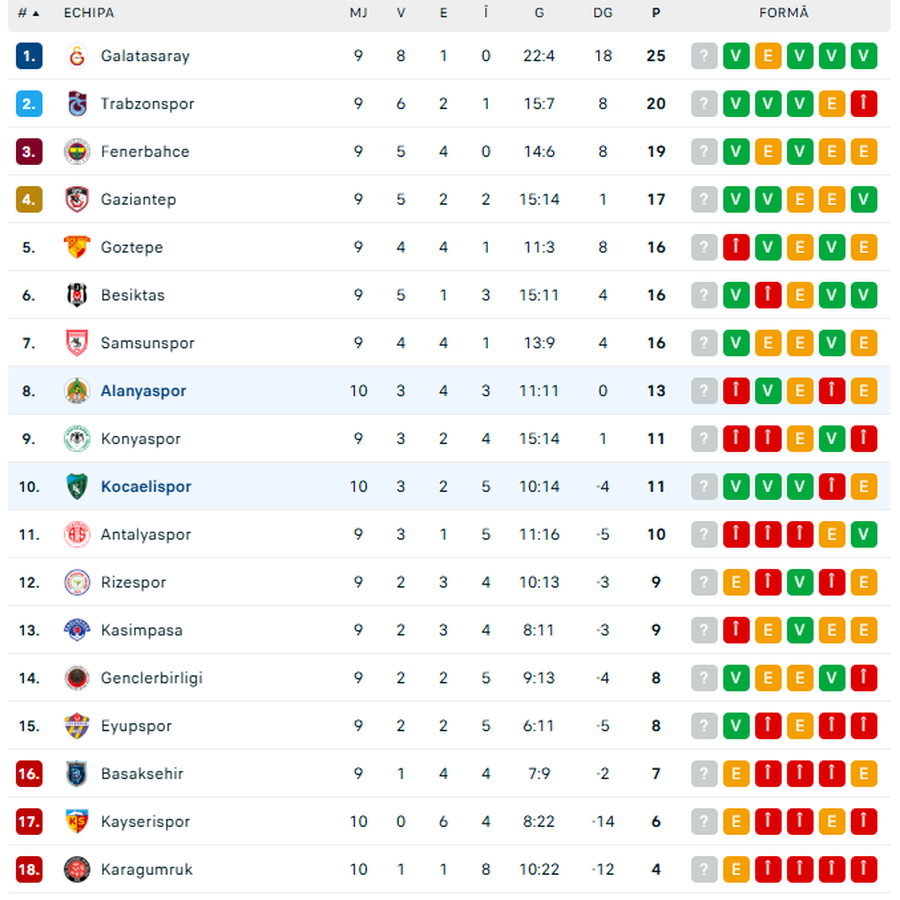This screenshot has height=900, width=900.
Task: Click the Fenerbahce team badge
Action: (x=77, y=152)
